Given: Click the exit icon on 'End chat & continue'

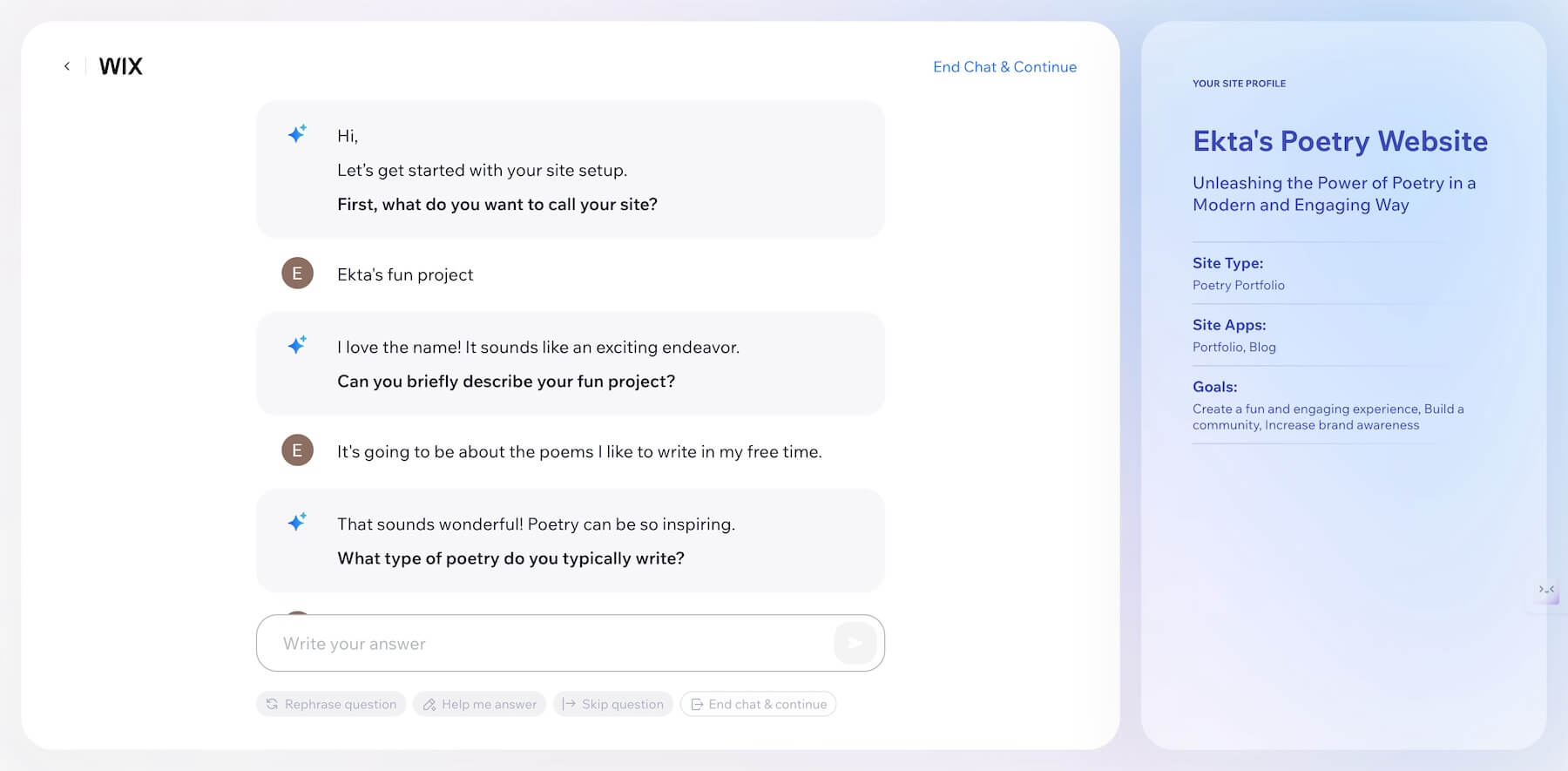Looking at the screenshot, I should click(x=697, y=704).
